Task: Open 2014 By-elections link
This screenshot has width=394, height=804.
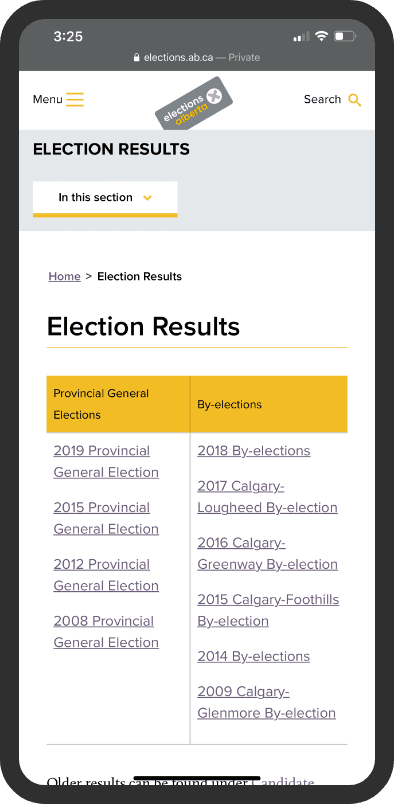Action: [253, 656]
